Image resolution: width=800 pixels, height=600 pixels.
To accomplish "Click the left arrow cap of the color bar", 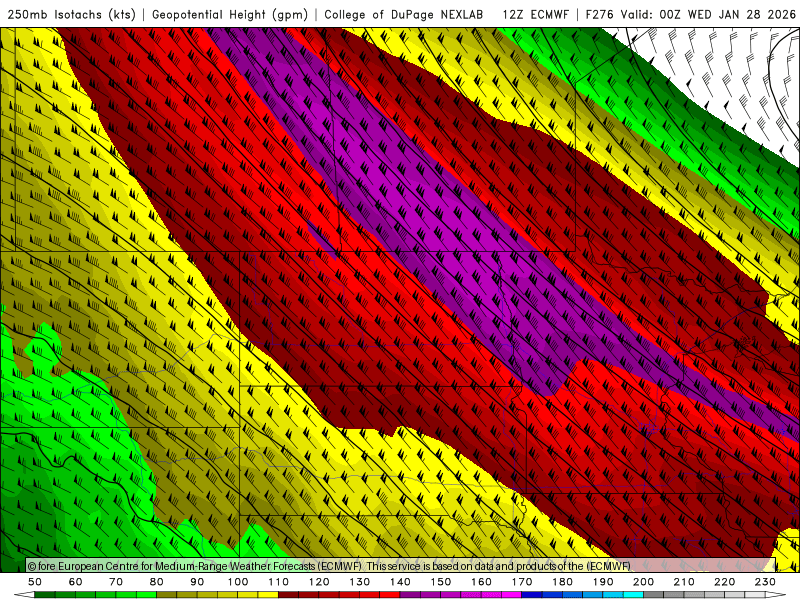I will click(24, 595).
